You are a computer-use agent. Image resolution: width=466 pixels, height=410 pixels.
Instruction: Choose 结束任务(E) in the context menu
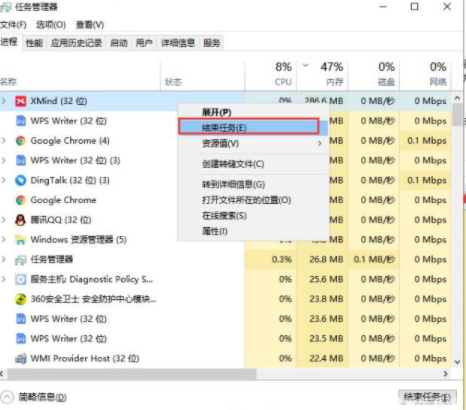[249, 127]
